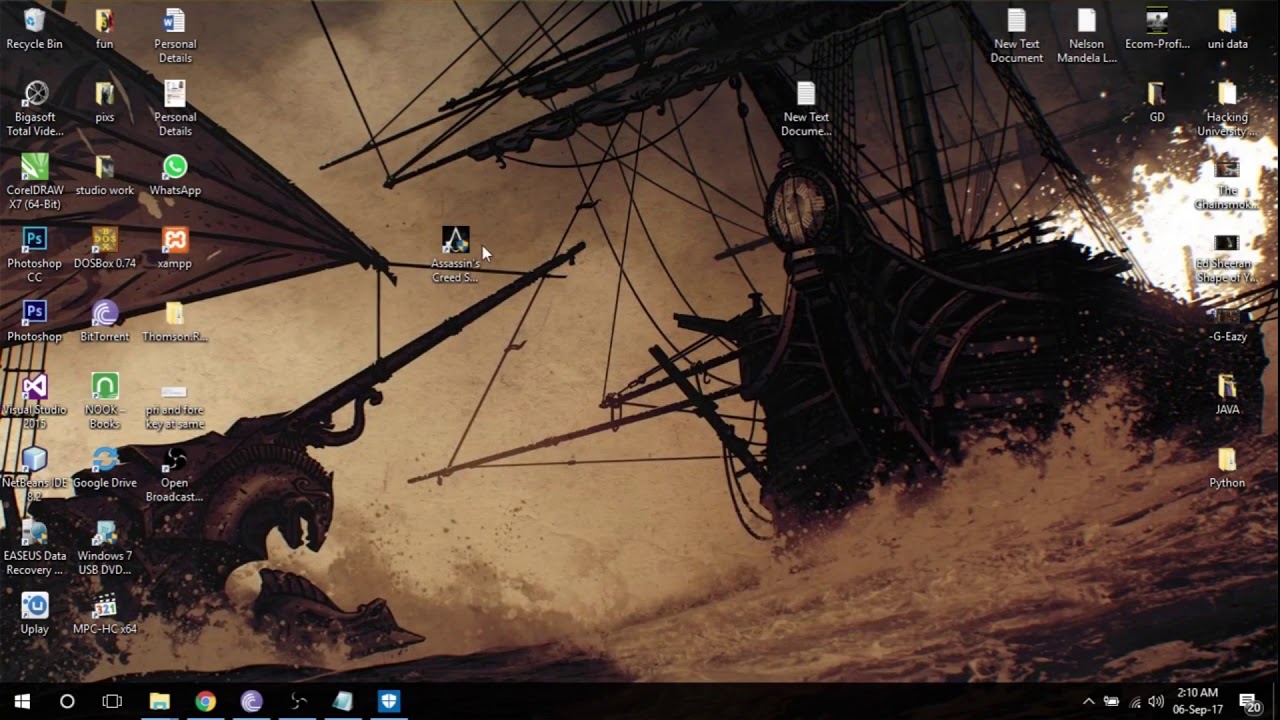Open the Windows Start menu

pyautogui.click(x=22, y=701)
